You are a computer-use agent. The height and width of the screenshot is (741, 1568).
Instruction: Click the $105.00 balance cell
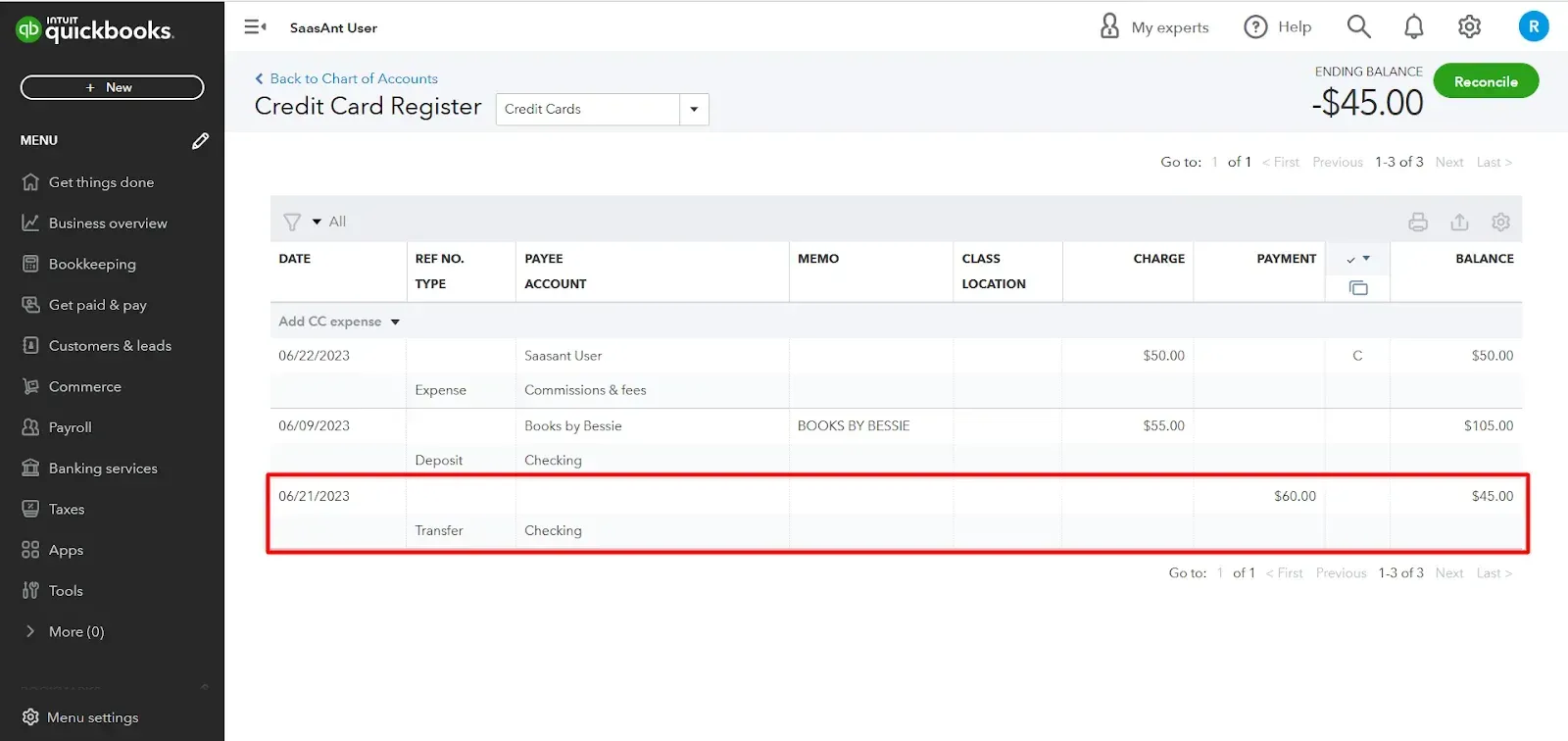1489,426
